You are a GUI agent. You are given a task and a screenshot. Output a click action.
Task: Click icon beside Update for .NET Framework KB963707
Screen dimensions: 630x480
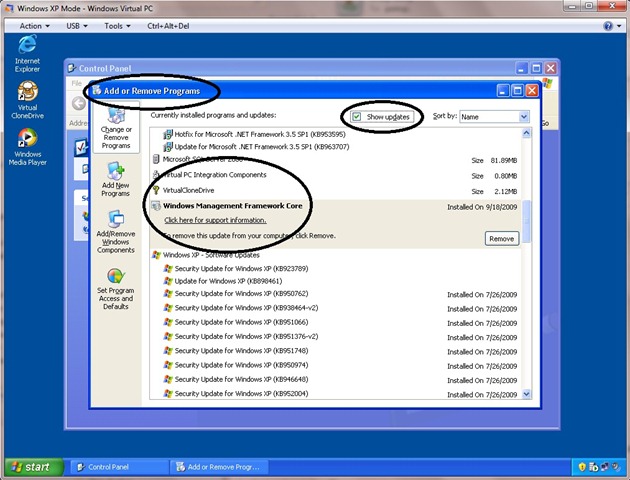168,147
